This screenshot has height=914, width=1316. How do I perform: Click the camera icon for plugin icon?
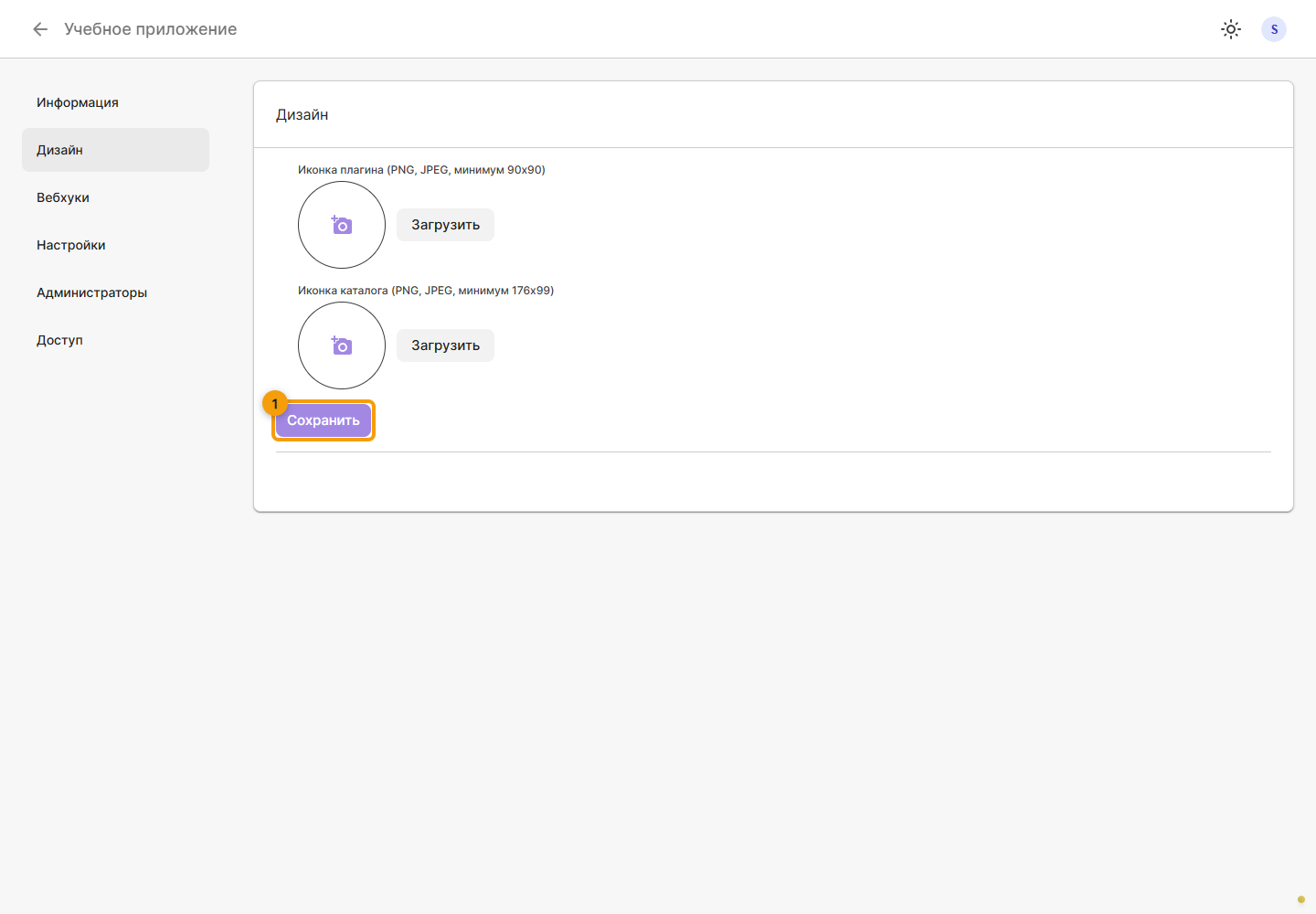pyautogui.click(x=342, y=225)
